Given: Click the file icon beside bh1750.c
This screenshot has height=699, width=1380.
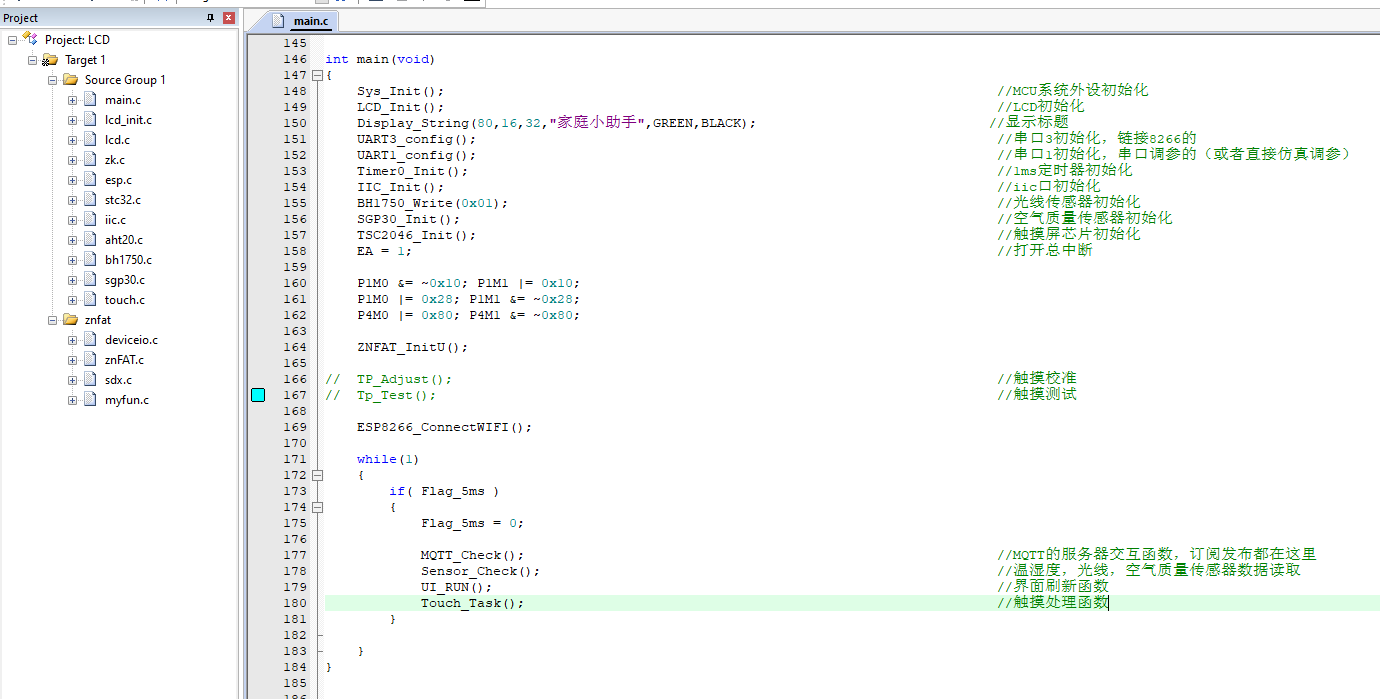Looking at the screenshot, I should tap(90, 259).
